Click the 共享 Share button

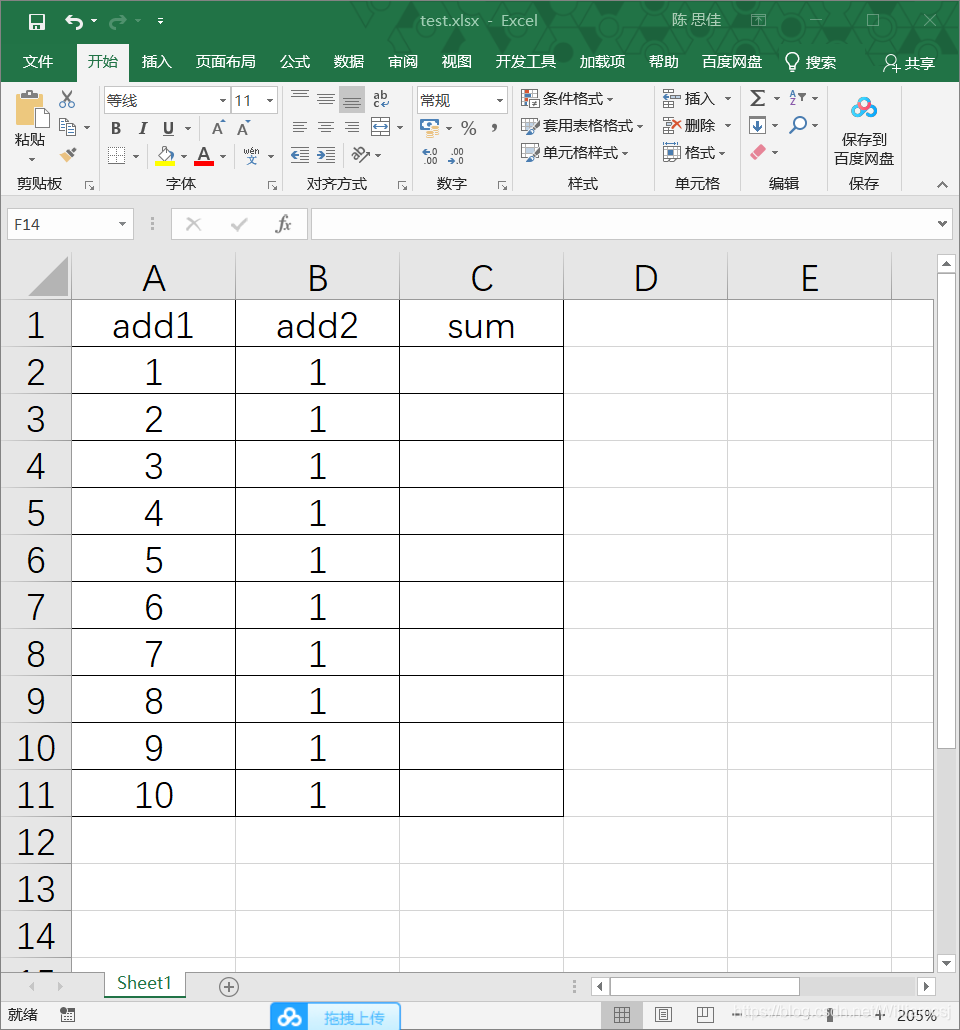tap(909, 63)
